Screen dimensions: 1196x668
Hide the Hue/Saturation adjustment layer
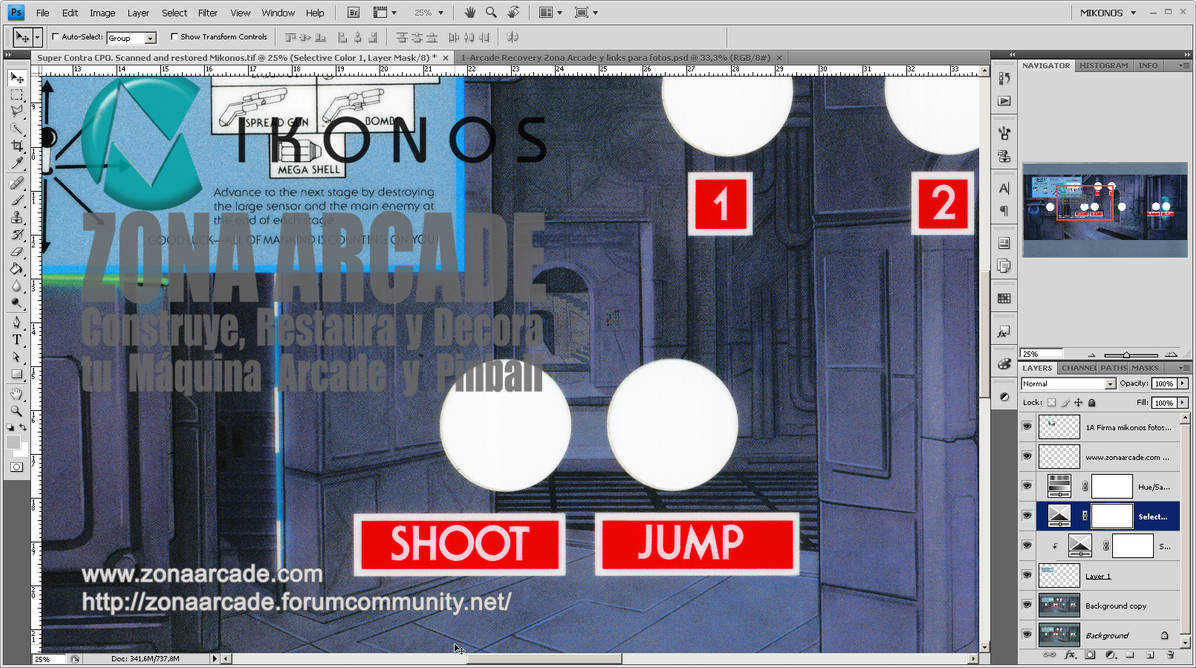(x=1027, y=487)
